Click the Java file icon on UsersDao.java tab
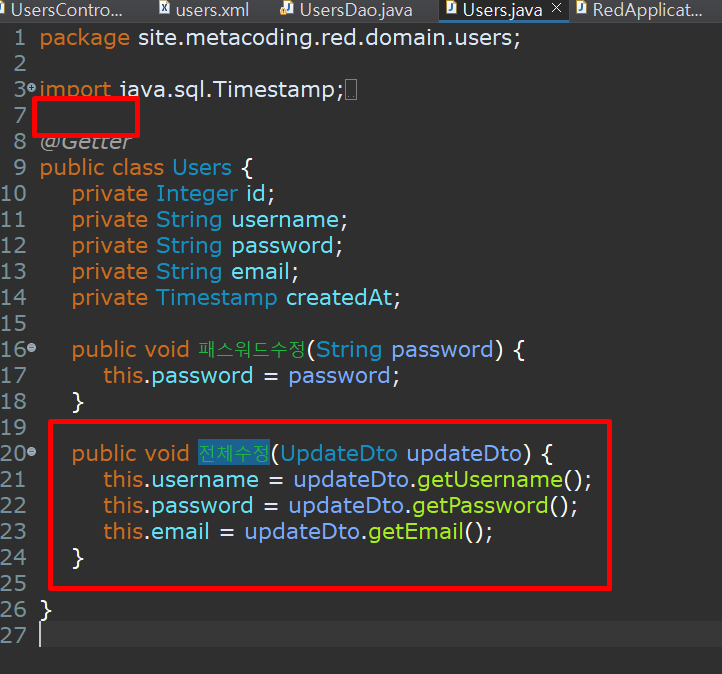722x674 pixels. [286, 8]
